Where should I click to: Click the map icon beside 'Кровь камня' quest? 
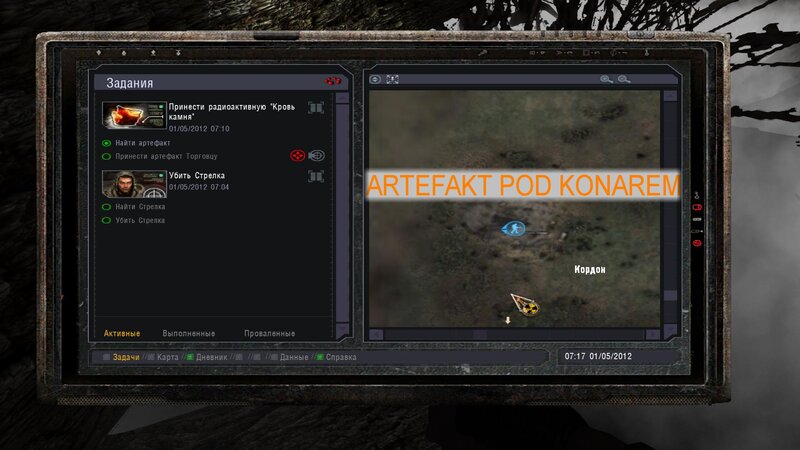pyautogui.click(x=316, y=108)
